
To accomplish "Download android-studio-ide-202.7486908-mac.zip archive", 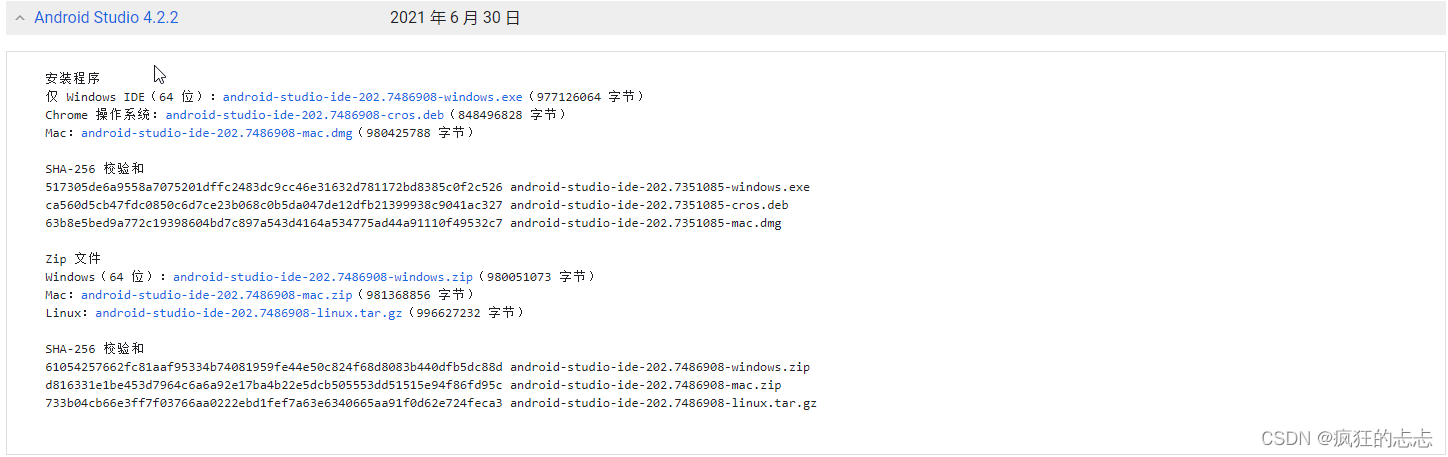I will tap(217, 295).
